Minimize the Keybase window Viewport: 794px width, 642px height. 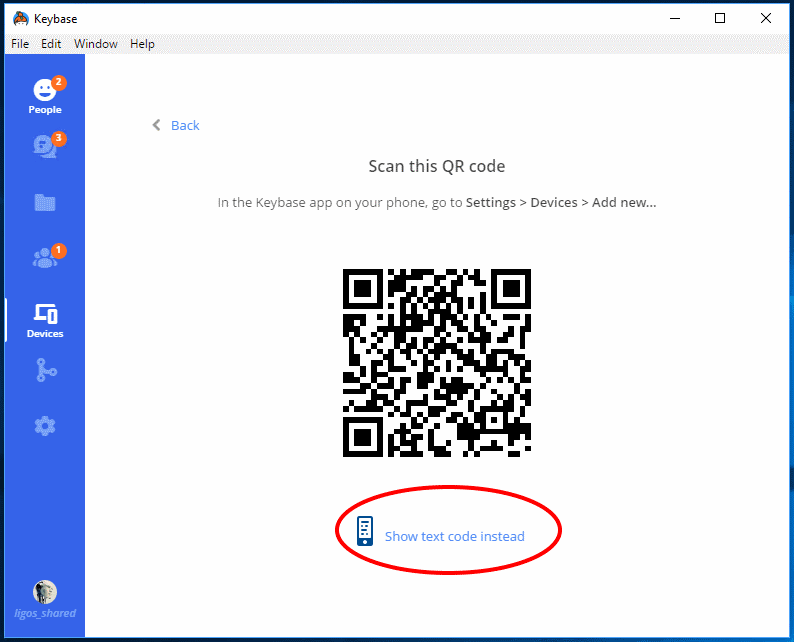674,18
